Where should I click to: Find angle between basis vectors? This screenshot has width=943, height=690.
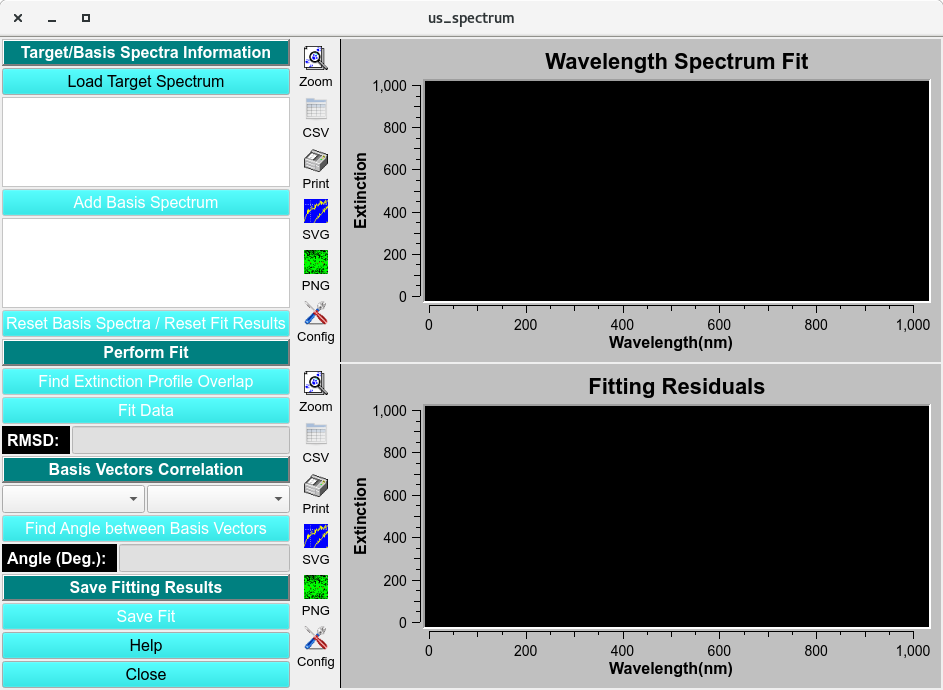146,528
